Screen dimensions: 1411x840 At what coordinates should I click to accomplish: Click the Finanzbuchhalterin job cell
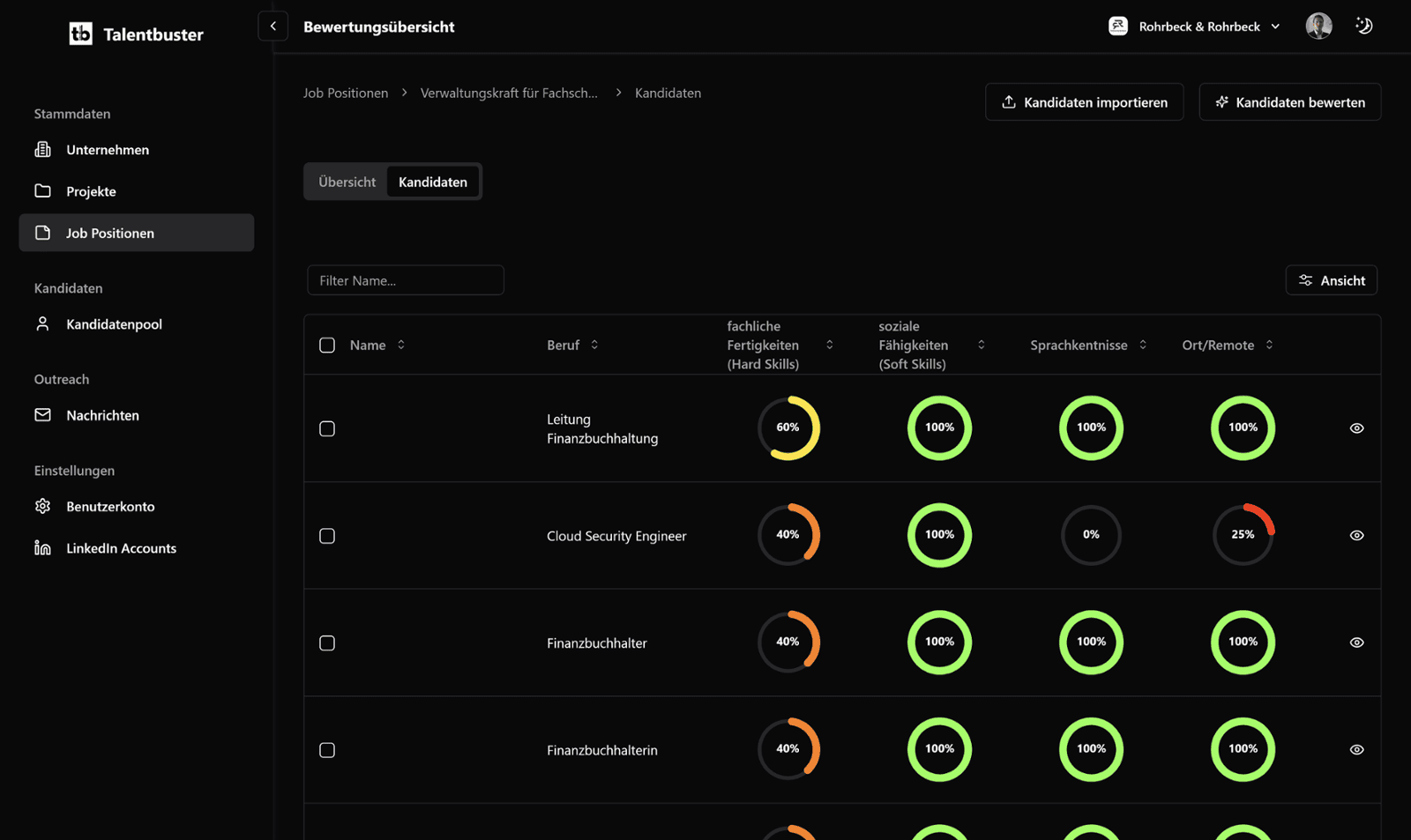(x=602, y=750)
